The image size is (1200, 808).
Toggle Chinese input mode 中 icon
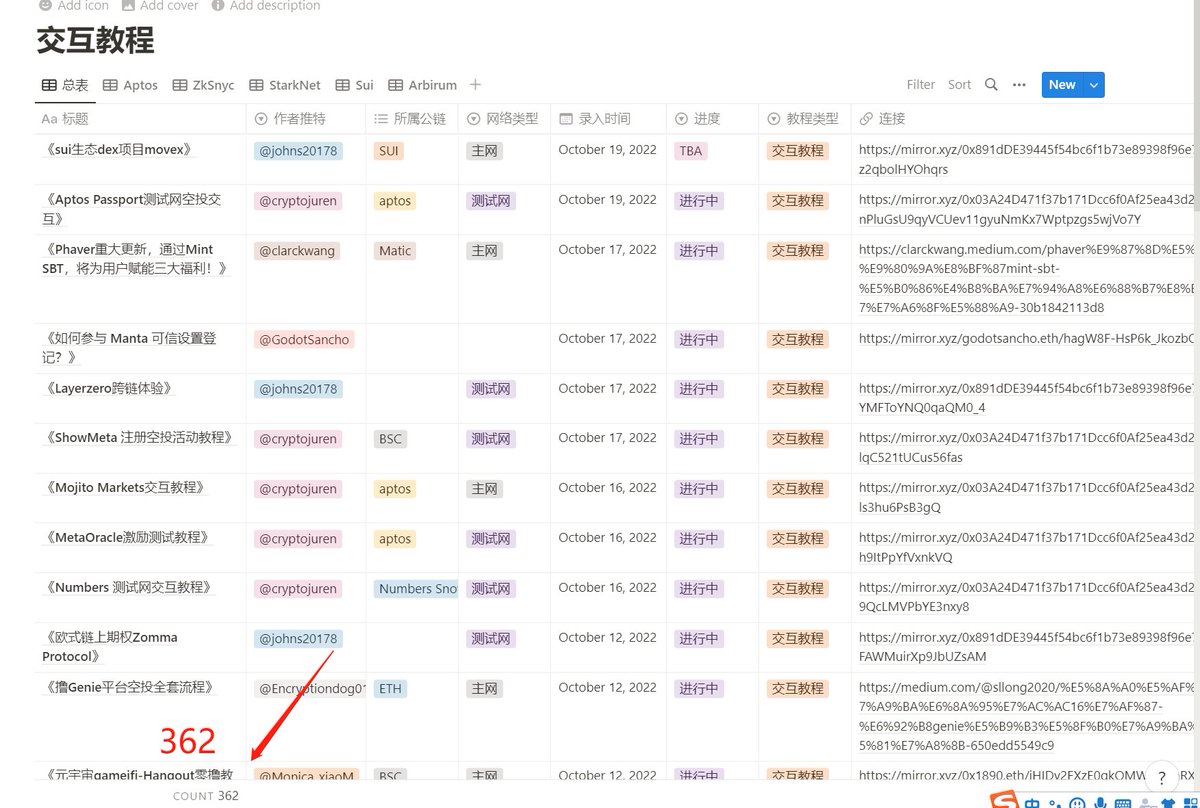pos(1030,802)
